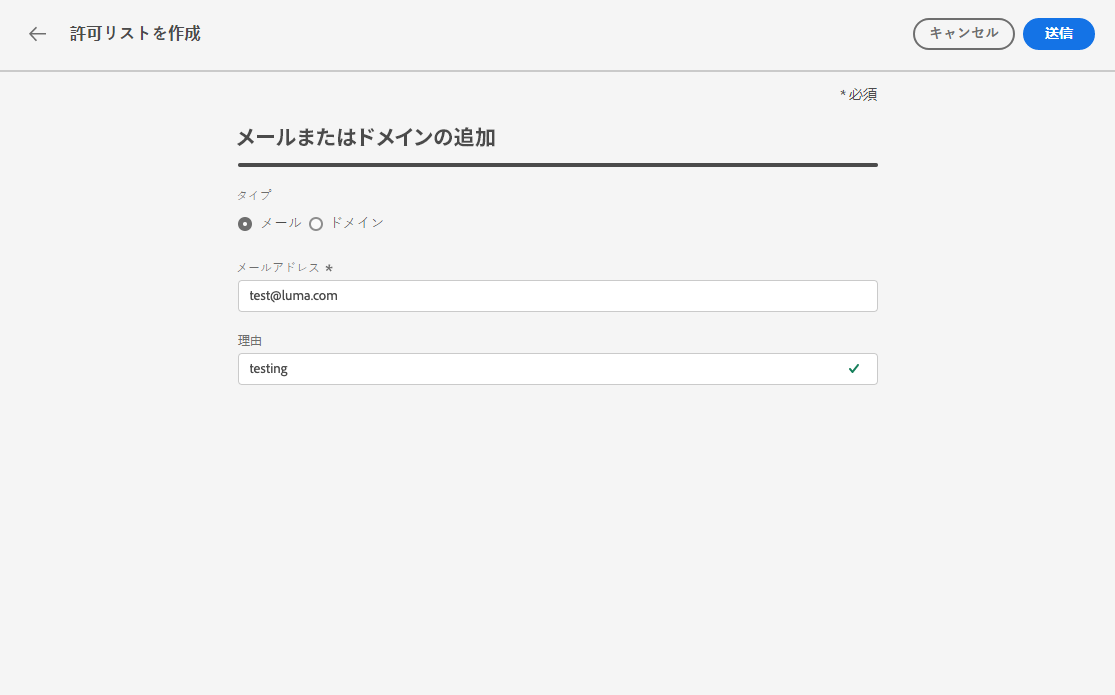The width and height of the screenshot is (1115, 695).
Task: Click the ドメイン option label text
Action: coord(357,223)
